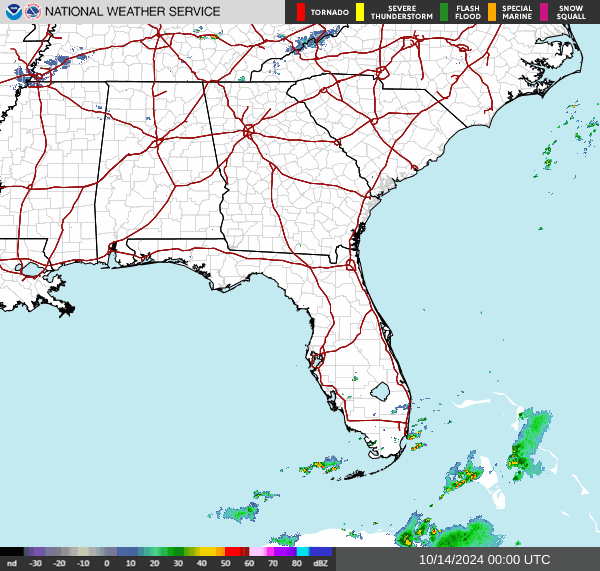Click the 0 value on the dBZ scale
The width and height of the screenshot is (600, 571).
(x=107, y=563)
